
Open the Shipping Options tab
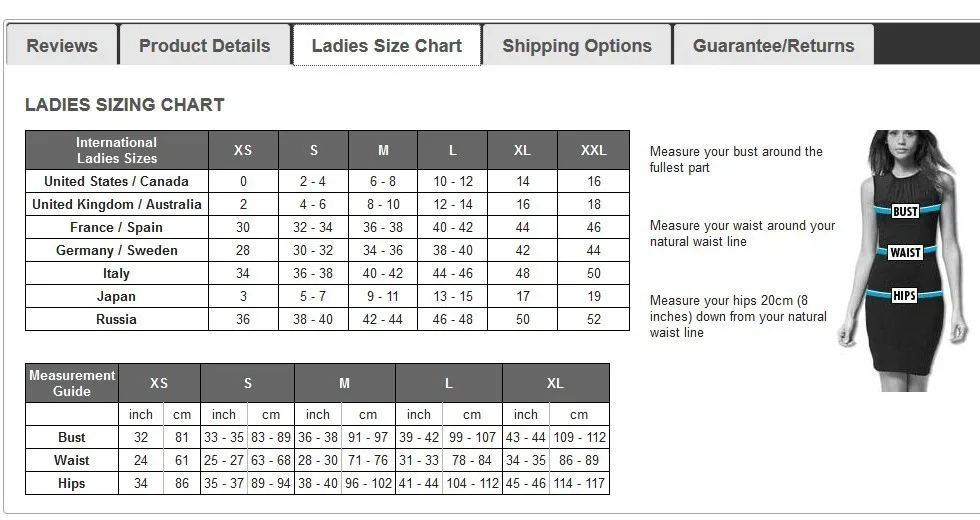[x=577, y=46]
